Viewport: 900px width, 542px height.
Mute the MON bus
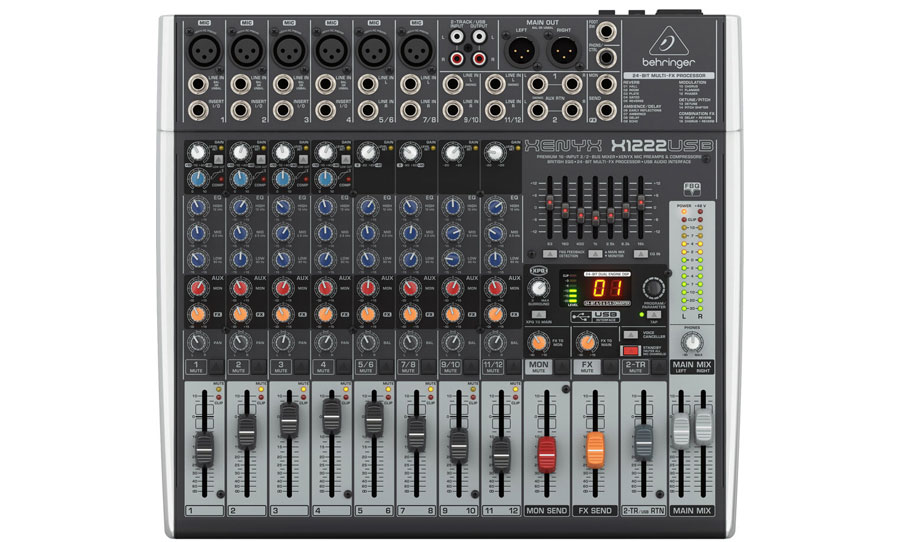coord(562,367)
